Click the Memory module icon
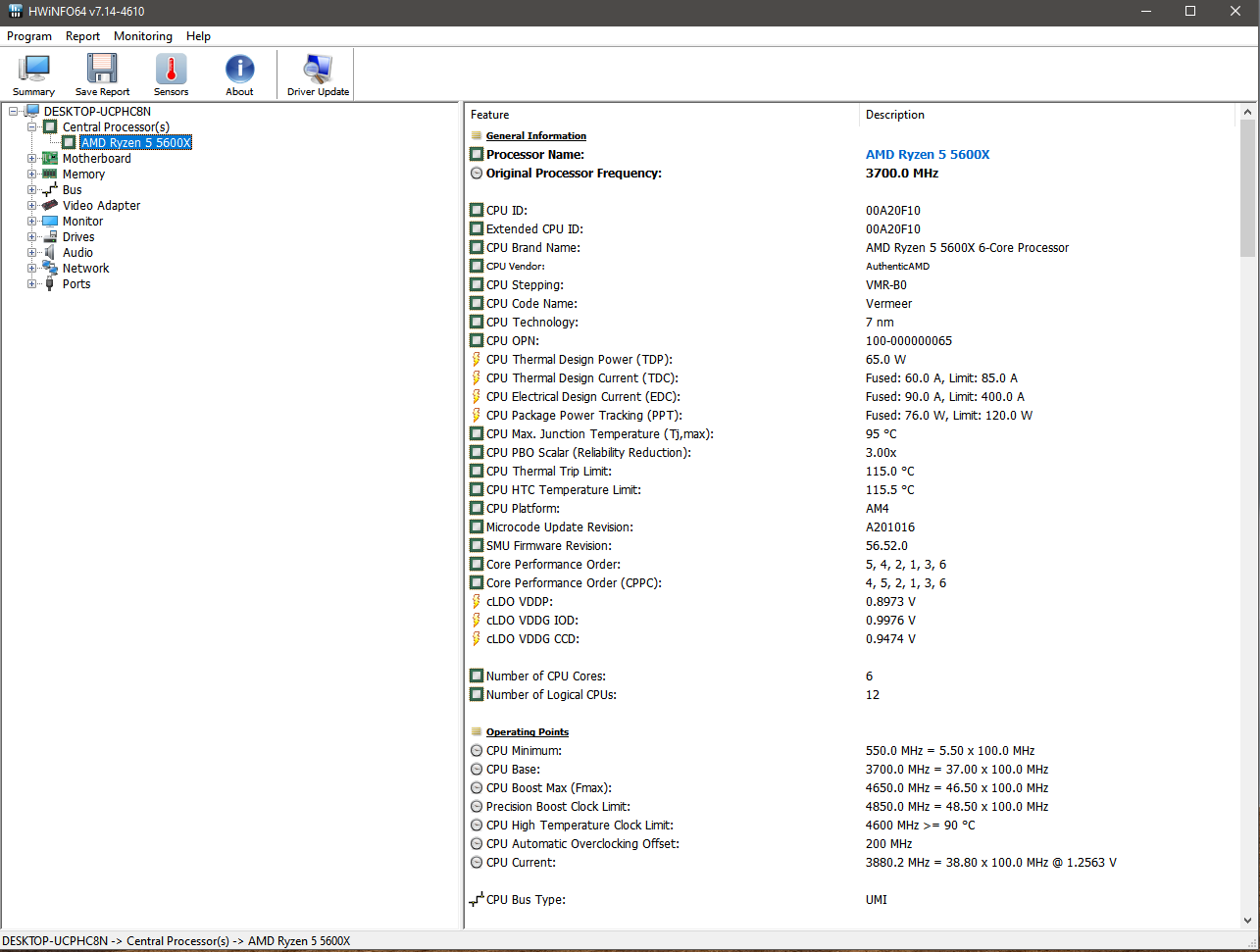The width and height of the screenshot is (1260, 952). [50, 175]
